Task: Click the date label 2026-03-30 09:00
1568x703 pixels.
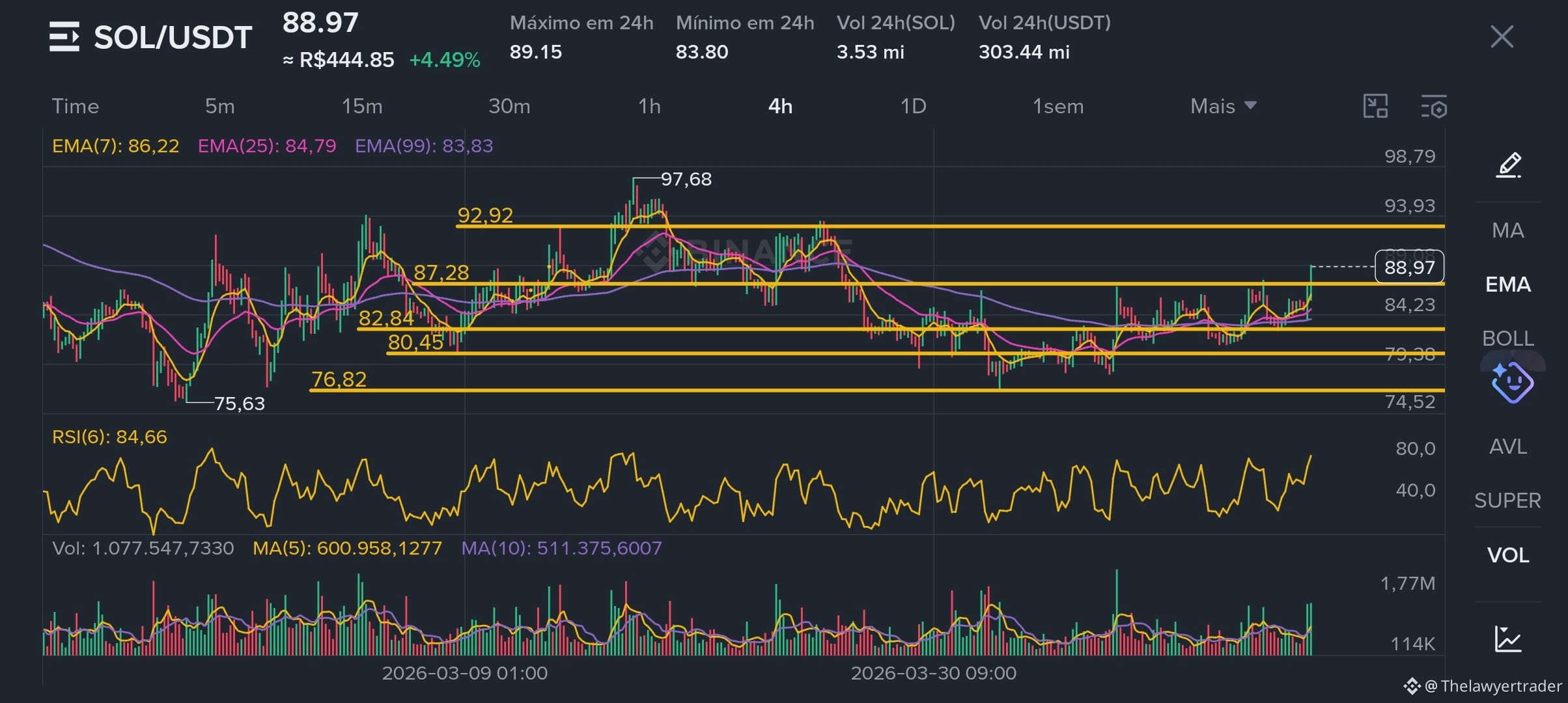Action: click(934, 673)
